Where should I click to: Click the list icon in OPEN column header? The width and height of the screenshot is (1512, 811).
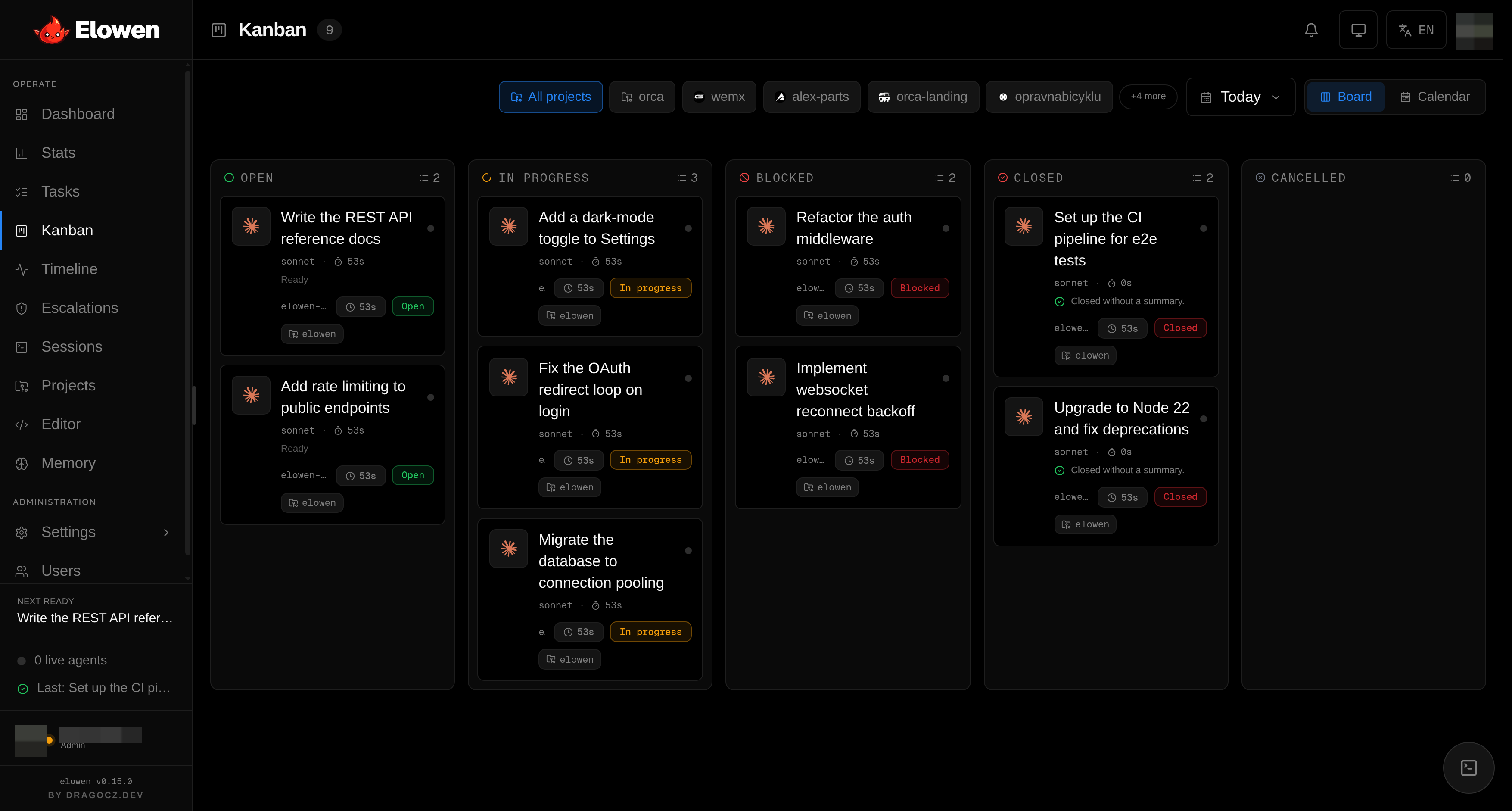pyautogui.click(x=424, y=178)
